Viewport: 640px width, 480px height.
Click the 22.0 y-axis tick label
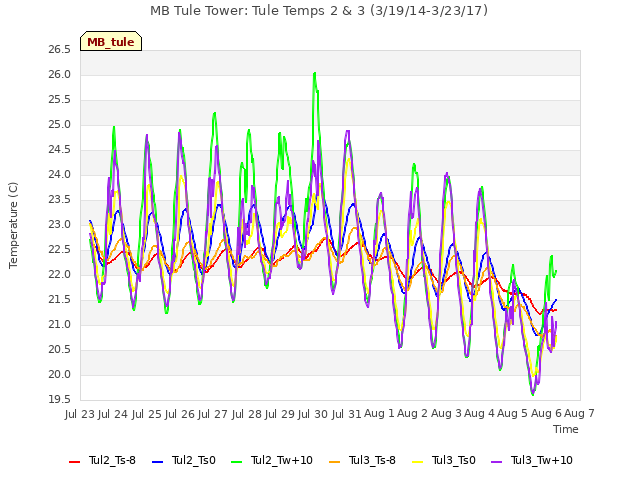pos(60,275)
